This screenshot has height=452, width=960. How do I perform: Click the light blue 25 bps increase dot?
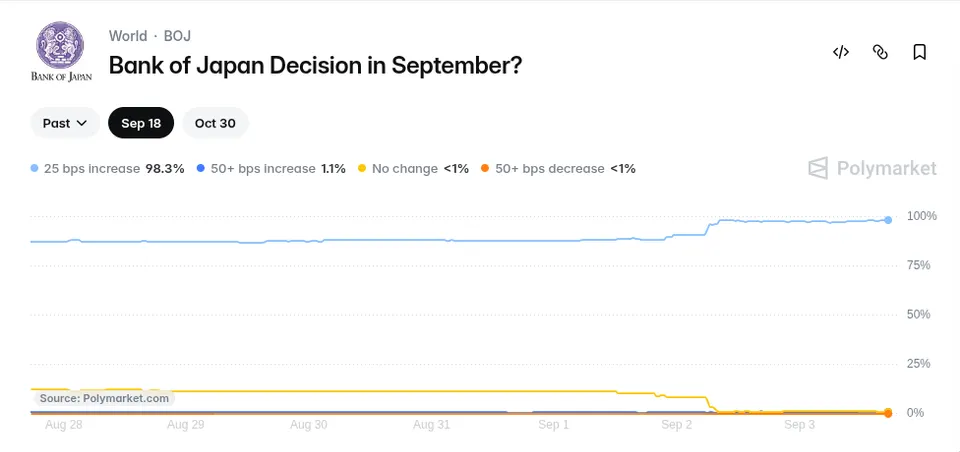(34, 168)
